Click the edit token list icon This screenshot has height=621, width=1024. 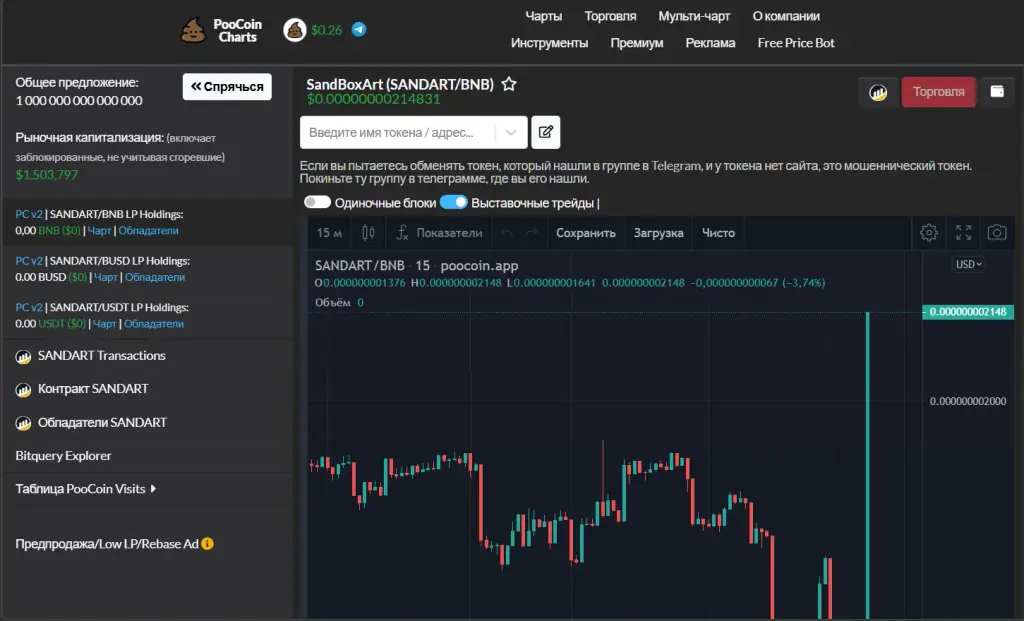545,133
